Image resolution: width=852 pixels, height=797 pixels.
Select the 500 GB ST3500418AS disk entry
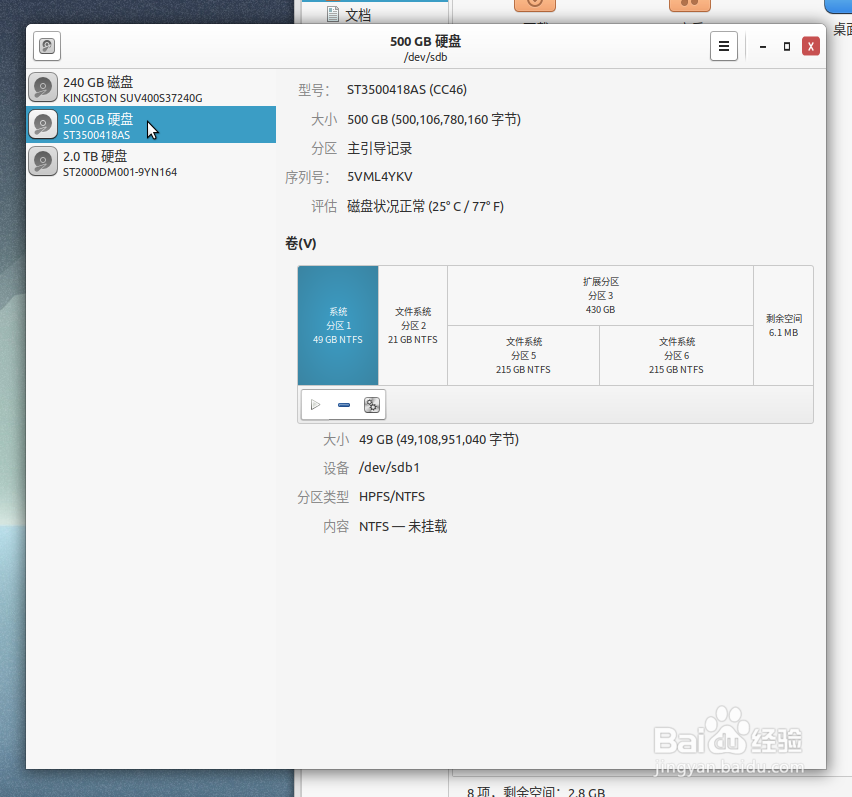pyautogui.click(x=150, y=124)
